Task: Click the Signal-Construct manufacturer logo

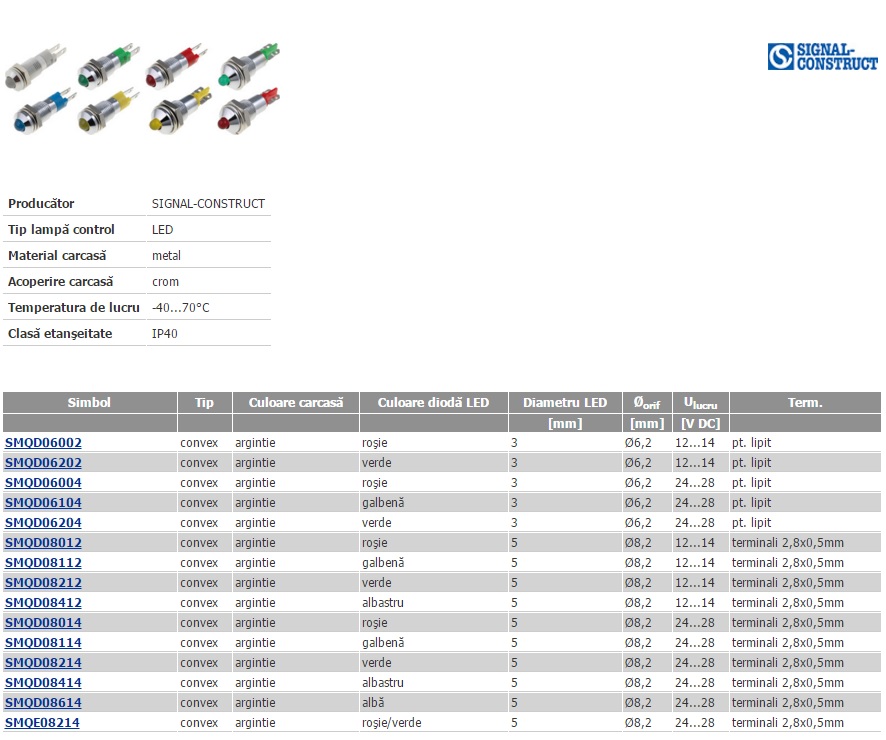Action: pyautogui.click(x=823, y=56)
